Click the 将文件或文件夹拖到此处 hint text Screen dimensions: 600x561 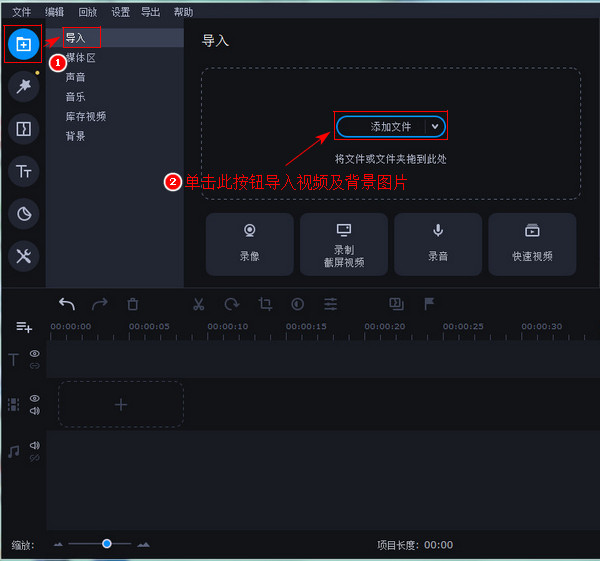(x=391, y=159)
